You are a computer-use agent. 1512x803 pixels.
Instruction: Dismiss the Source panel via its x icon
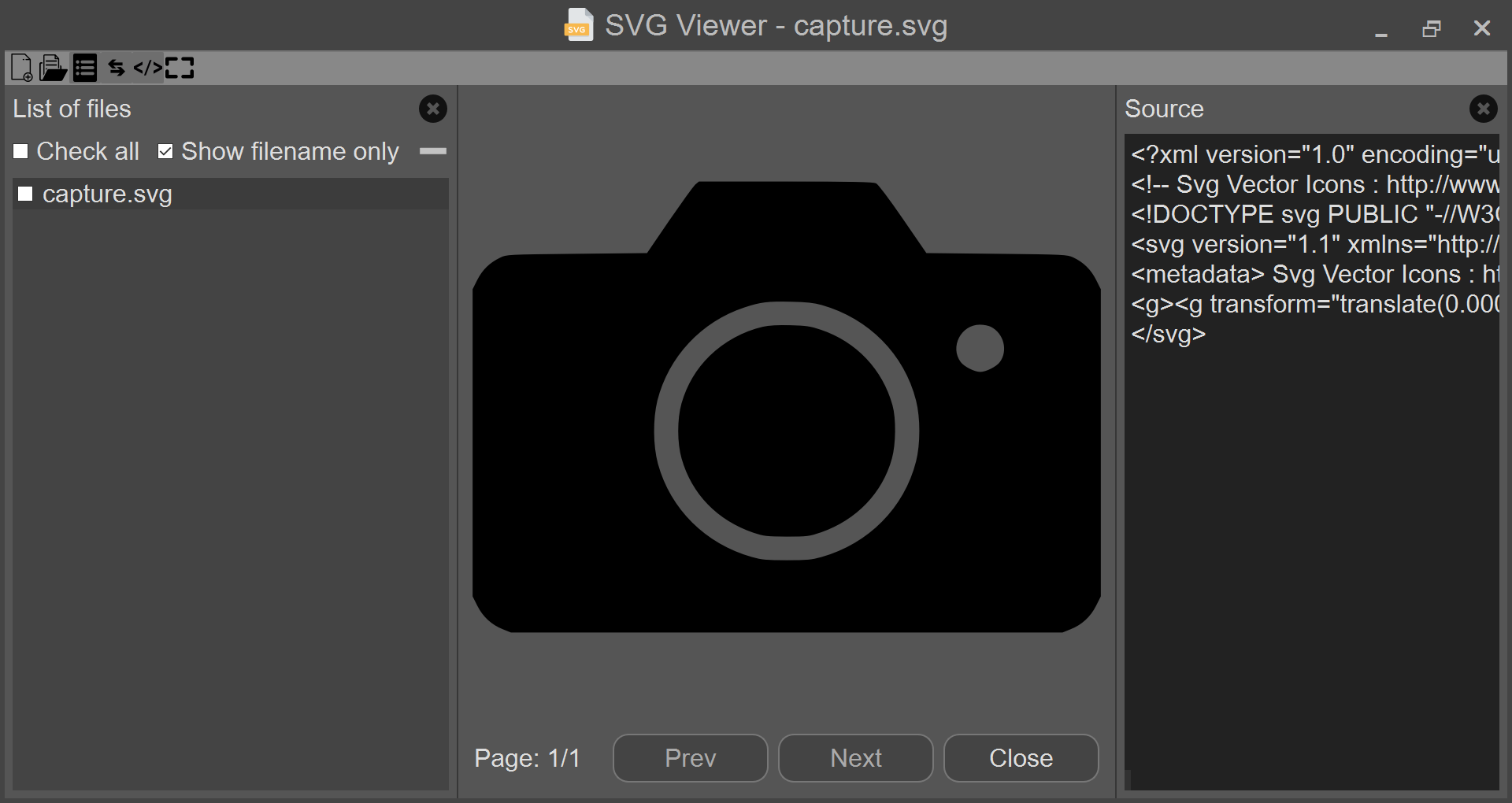[1484, 109]
